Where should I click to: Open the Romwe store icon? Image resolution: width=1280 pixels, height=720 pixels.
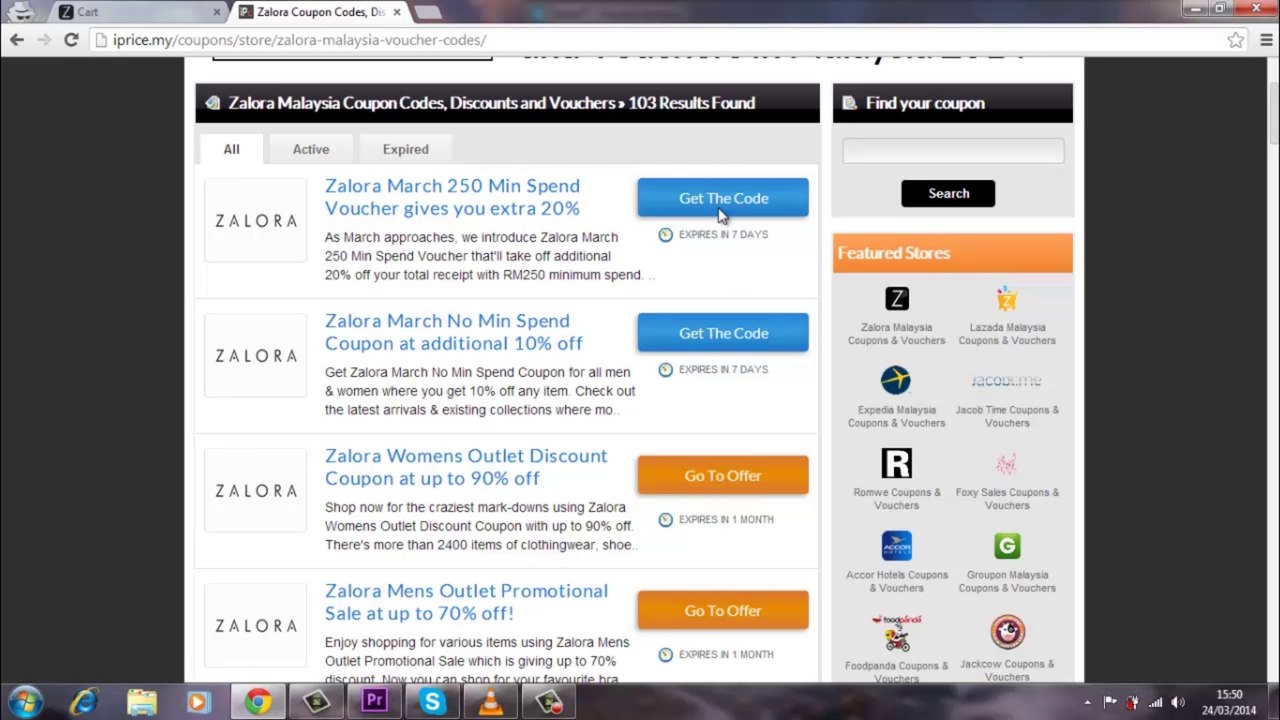tap(897, 463)
